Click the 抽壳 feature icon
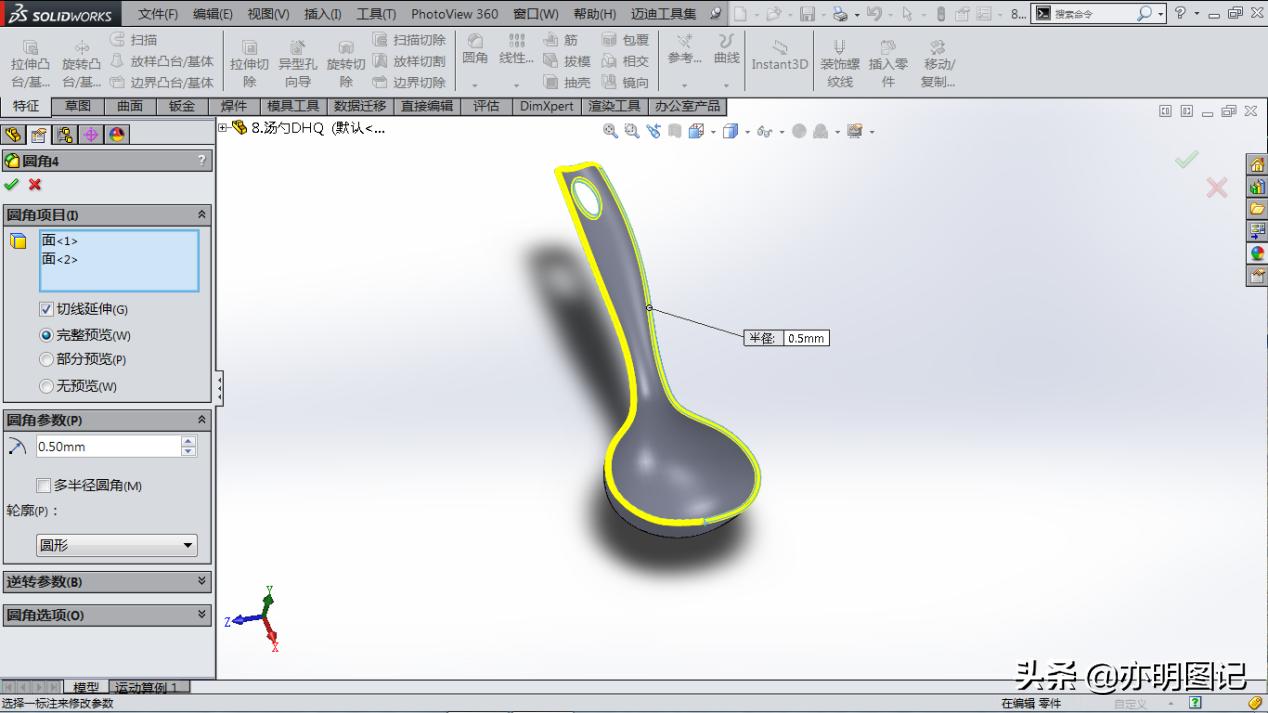 pos(561,81)
